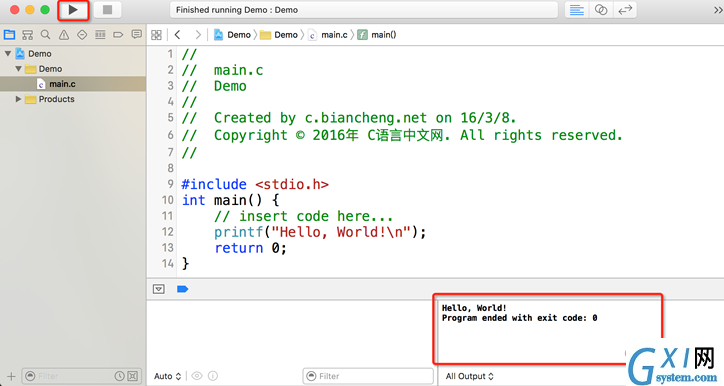The width and height of the screenshot is (724, 386).
Task: Run the project with the Play button
Action: [x=73, y=10]
